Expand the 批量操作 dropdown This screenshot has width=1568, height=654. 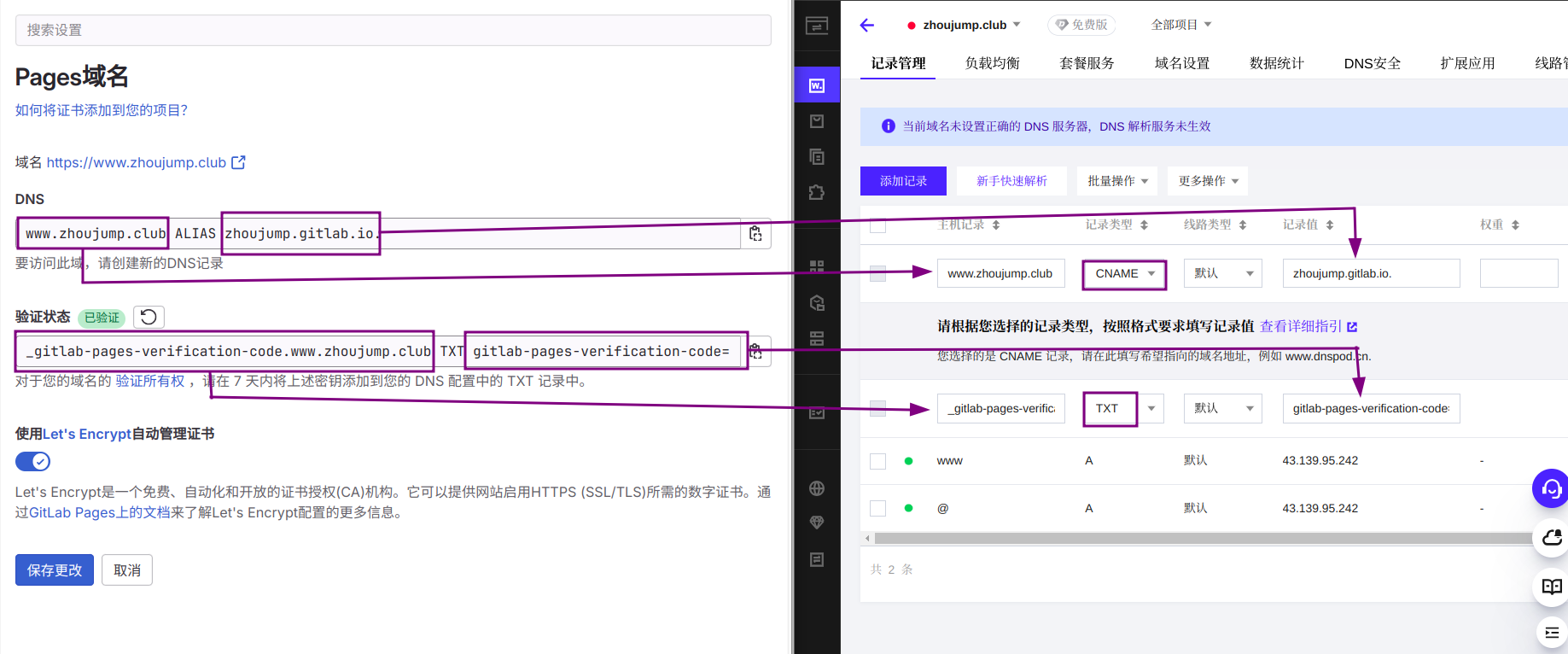tap(1117, 181)
